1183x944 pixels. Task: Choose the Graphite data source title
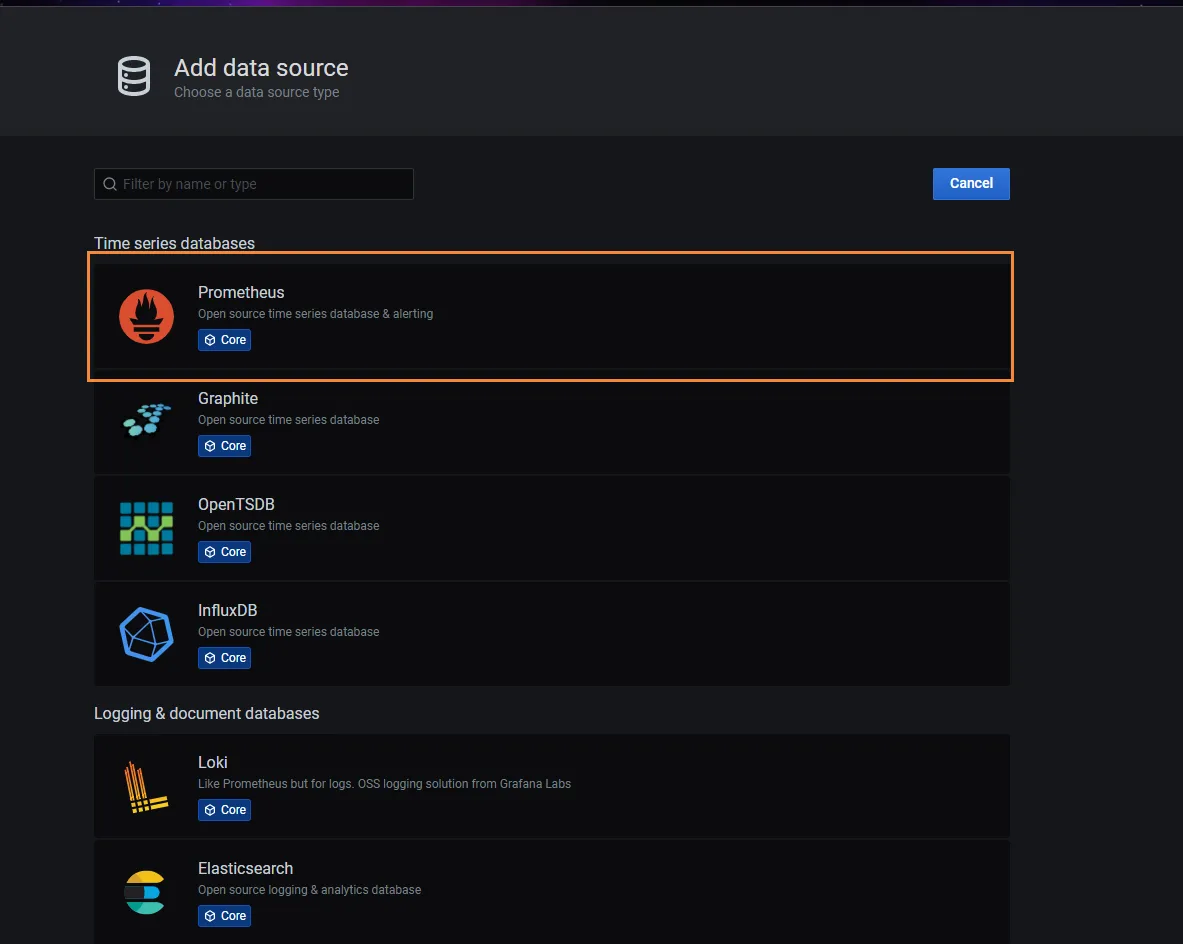tap(228, 398)
